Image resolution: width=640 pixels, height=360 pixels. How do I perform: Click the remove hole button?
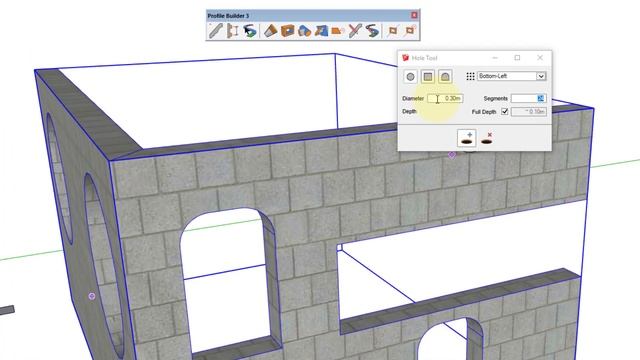[x=487, y=138]
